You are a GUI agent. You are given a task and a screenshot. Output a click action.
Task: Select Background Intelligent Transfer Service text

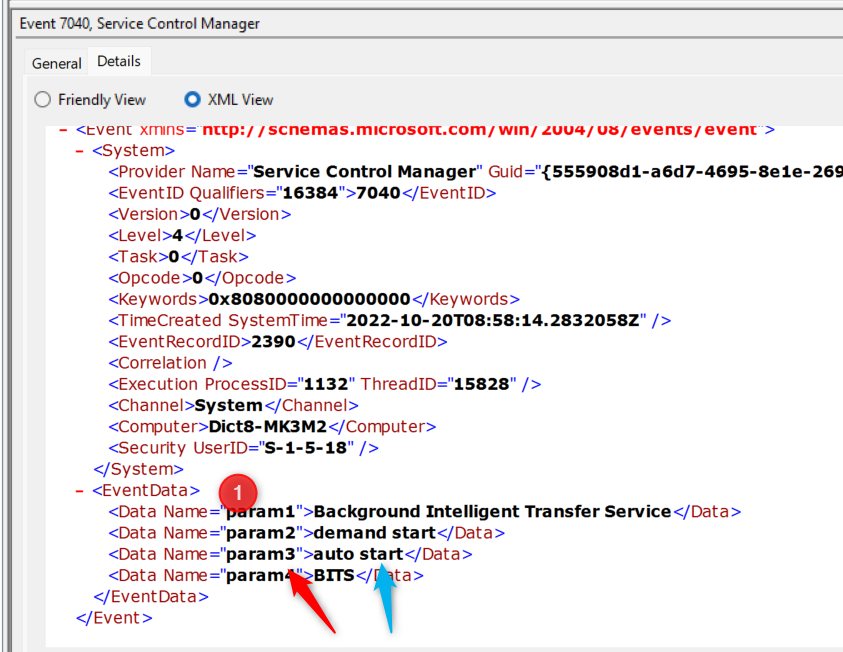[x=492, y=511]
